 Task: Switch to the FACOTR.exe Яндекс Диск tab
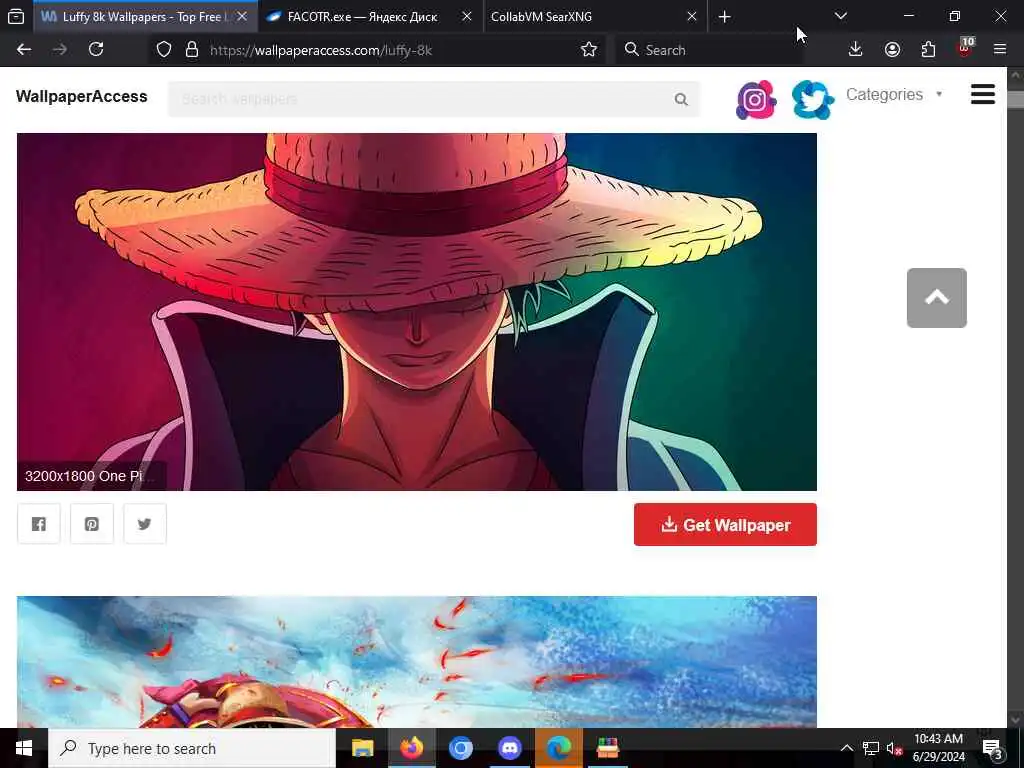[x=371, y=16]
